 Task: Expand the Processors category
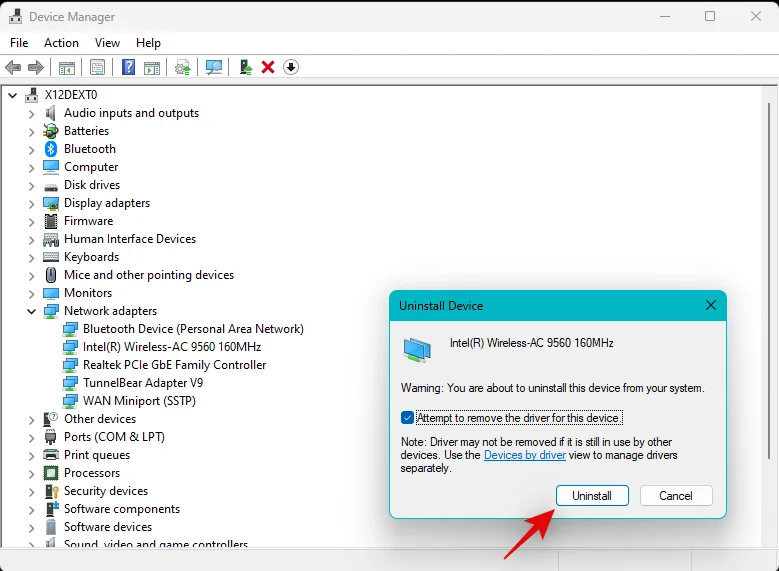point(31,473)
